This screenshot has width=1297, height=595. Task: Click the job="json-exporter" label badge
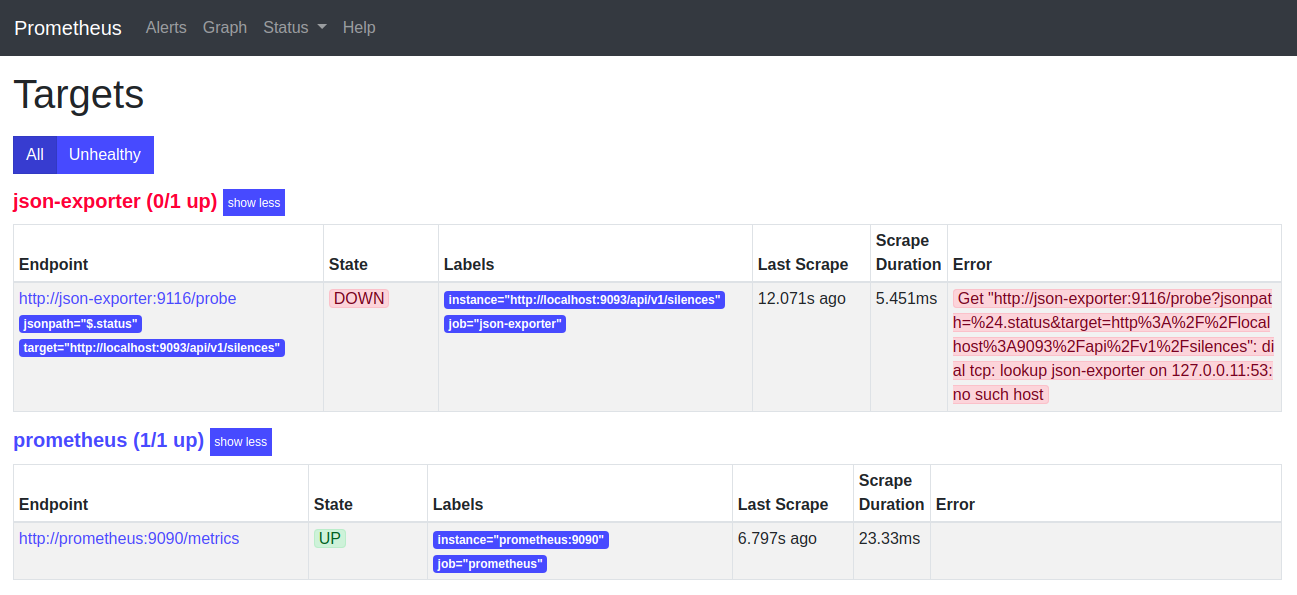pos(505,323)
